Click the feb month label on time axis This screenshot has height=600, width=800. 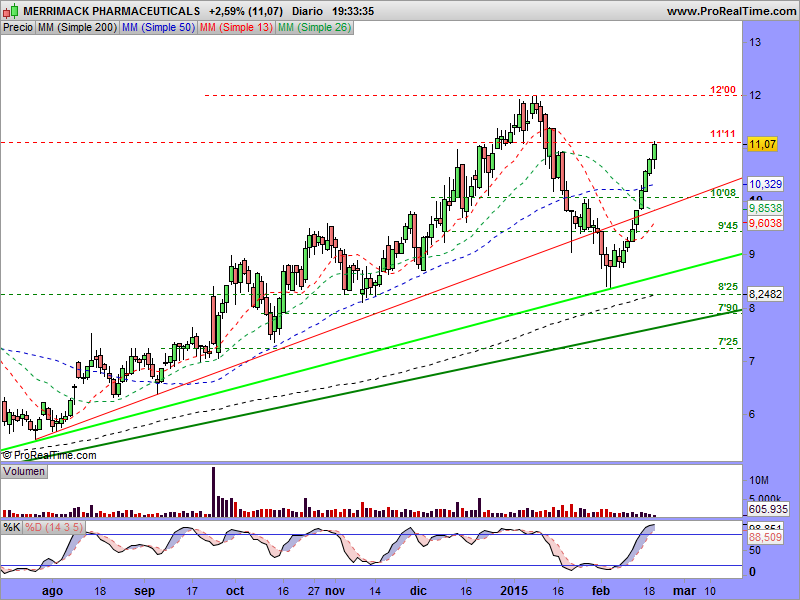[x=601, y=591]
